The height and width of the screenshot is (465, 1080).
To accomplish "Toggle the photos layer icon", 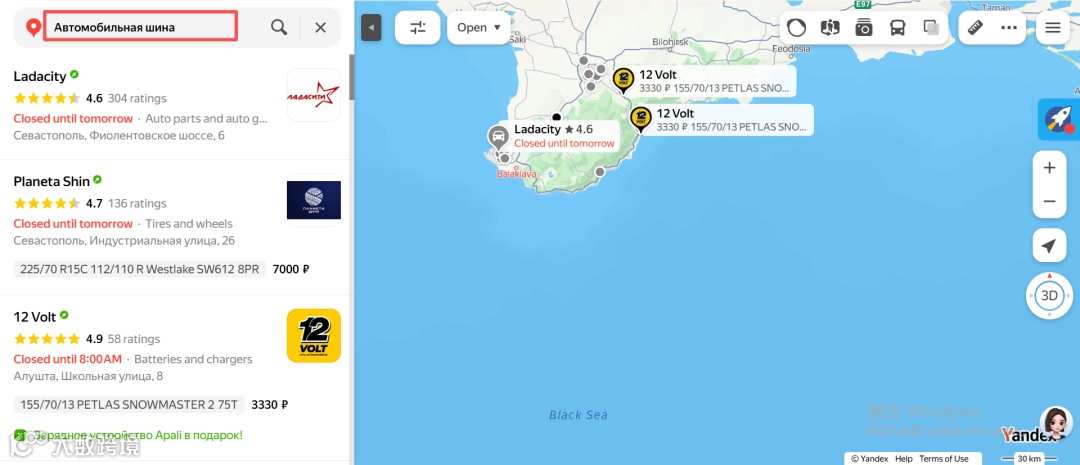I will (864, 28).
